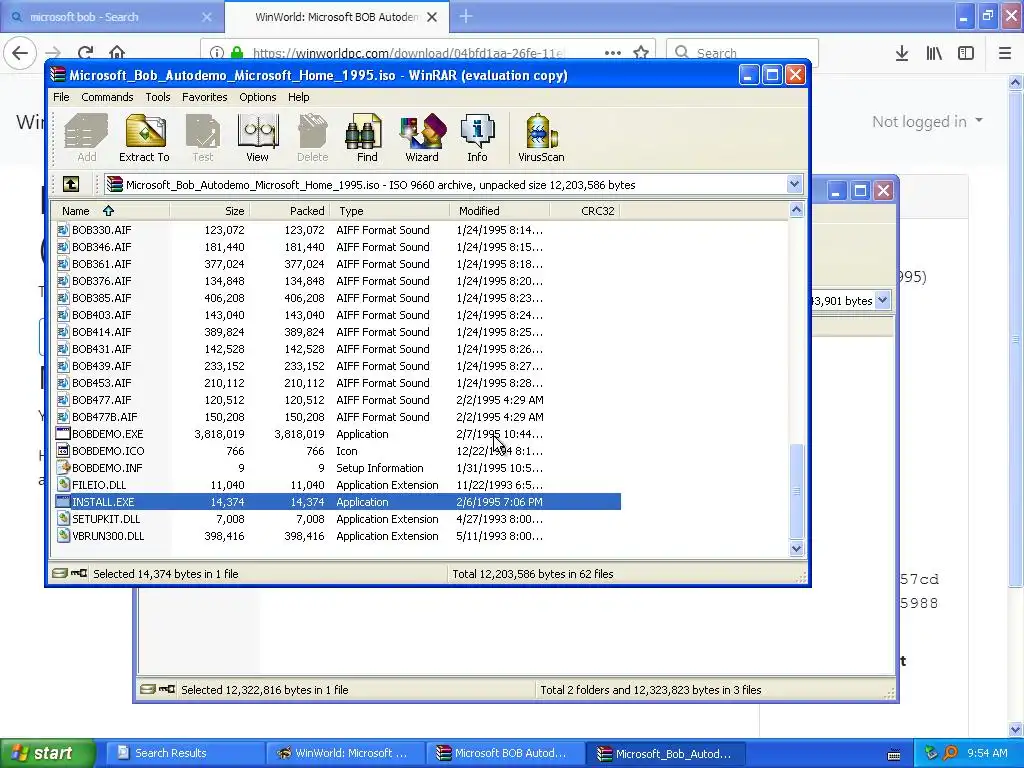Click the file list scroll up arrow

pyautogui.click(x=796, y=210)
